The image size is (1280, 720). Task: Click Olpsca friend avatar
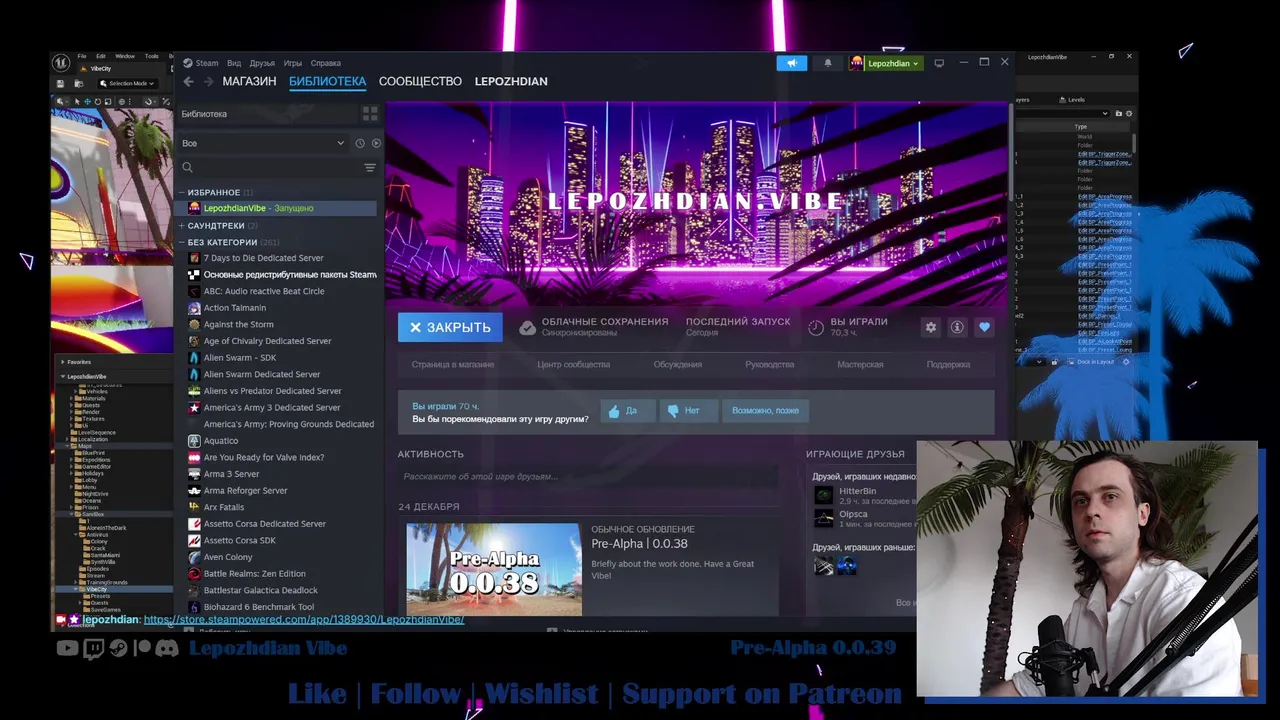click(x=823, y=518)
